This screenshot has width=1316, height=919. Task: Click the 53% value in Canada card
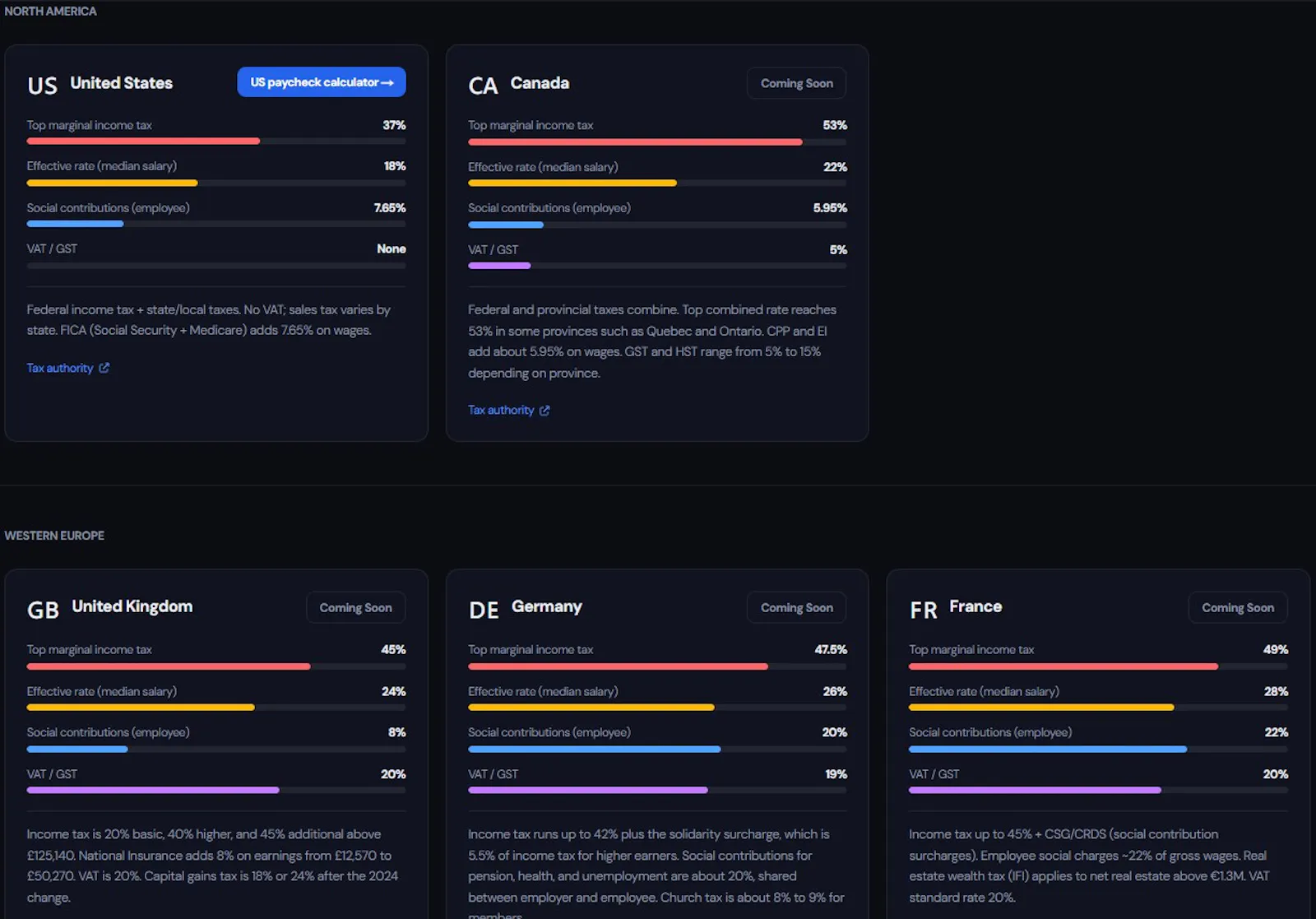835,125
